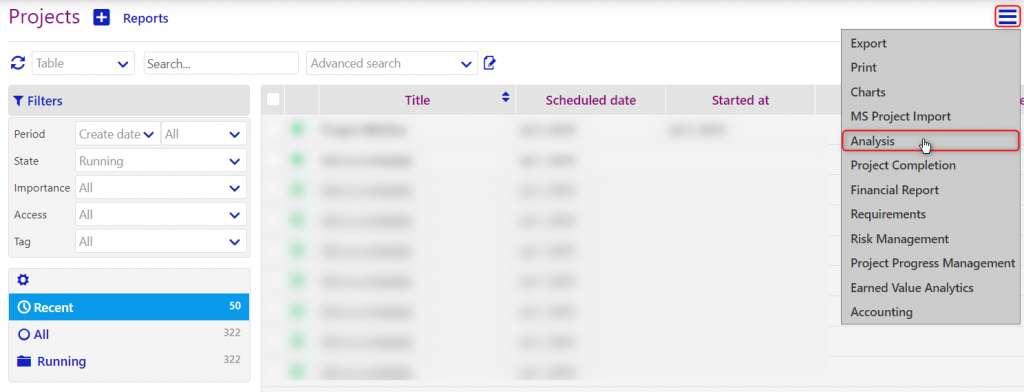This screenshot has width=1024, height=392.
Task: Select the All projects list entry
Action: pyautogui.click(x=129, y=334)
